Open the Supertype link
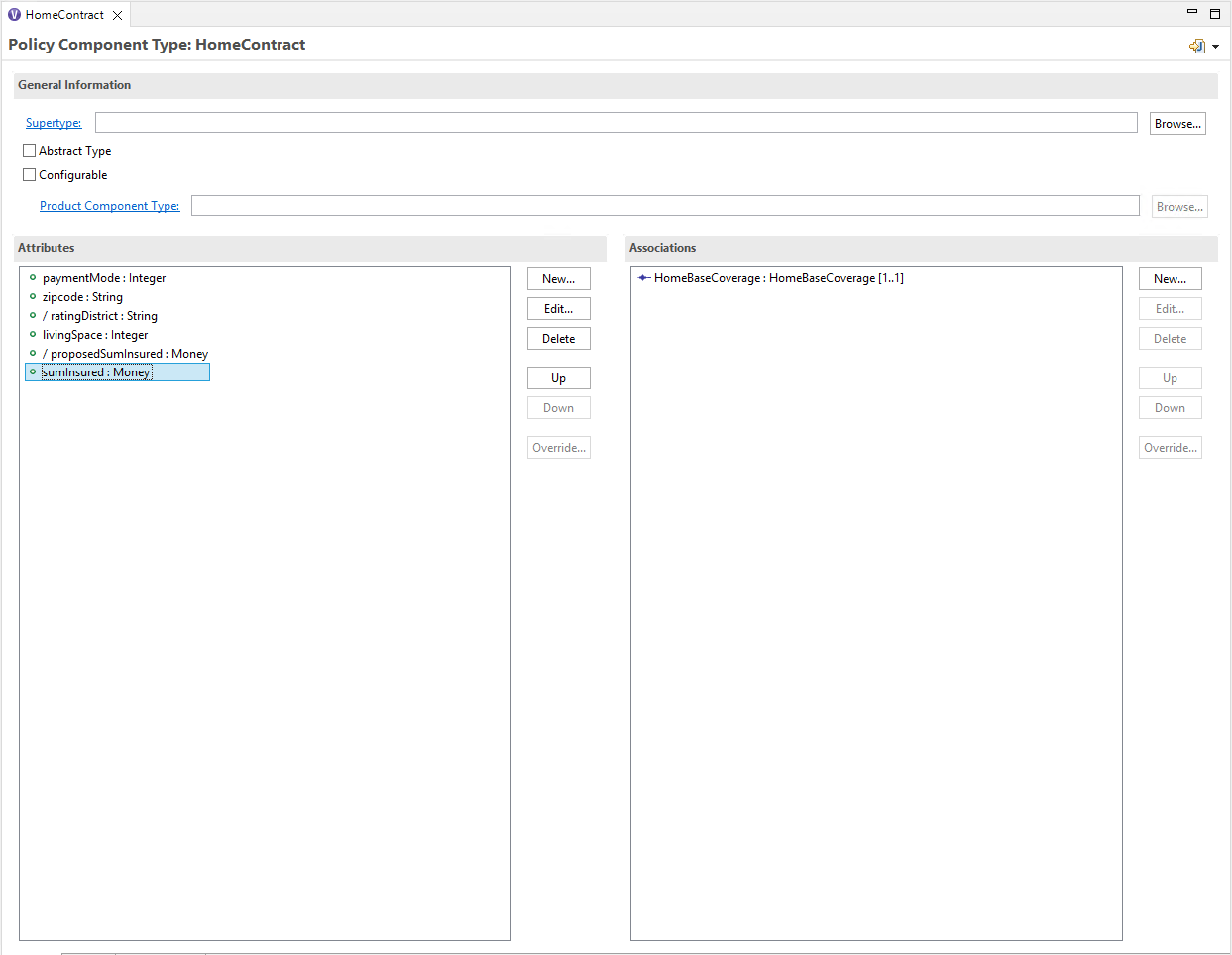Viewport: 1232px width, 955px height. click(54, 123)
